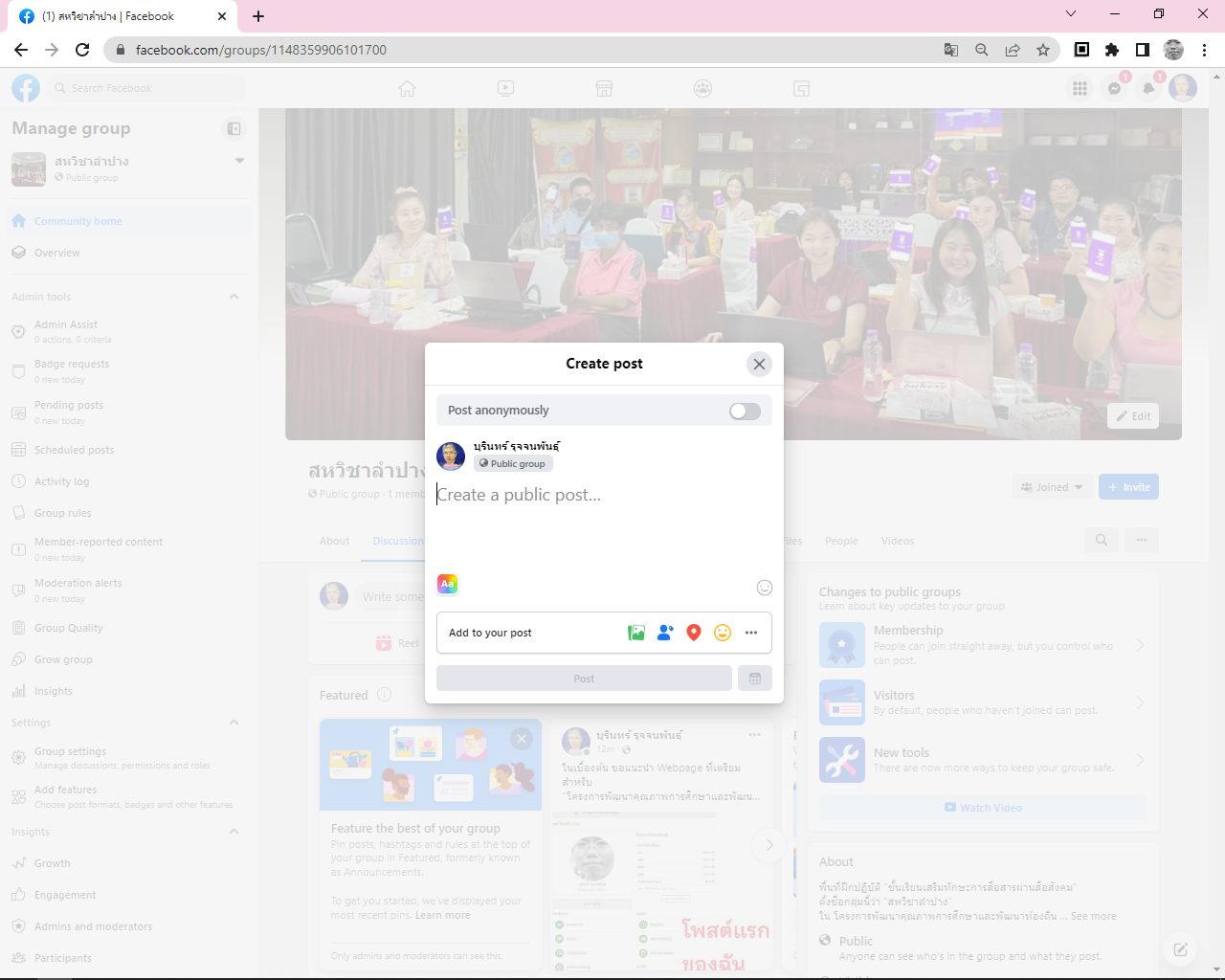Open the Marketplace icon
The height and width of the screenshot is (980, 1225).
(x=604, y=89)
